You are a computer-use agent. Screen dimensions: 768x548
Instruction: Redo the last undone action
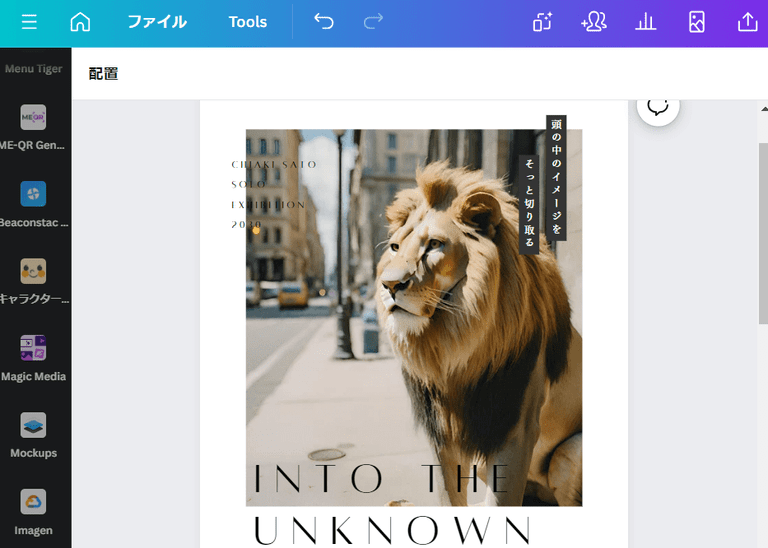click(x=373, y=22)
